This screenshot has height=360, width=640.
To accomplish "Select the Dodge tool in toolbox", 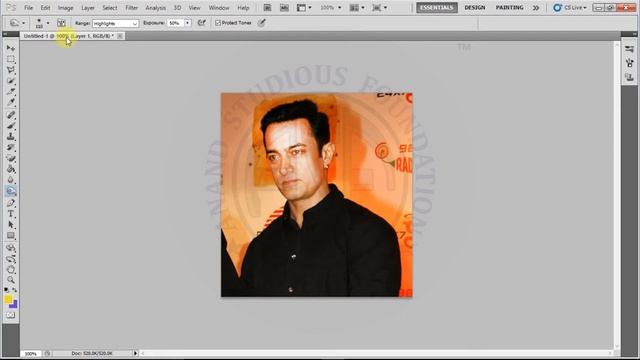I will pos(11,191).
